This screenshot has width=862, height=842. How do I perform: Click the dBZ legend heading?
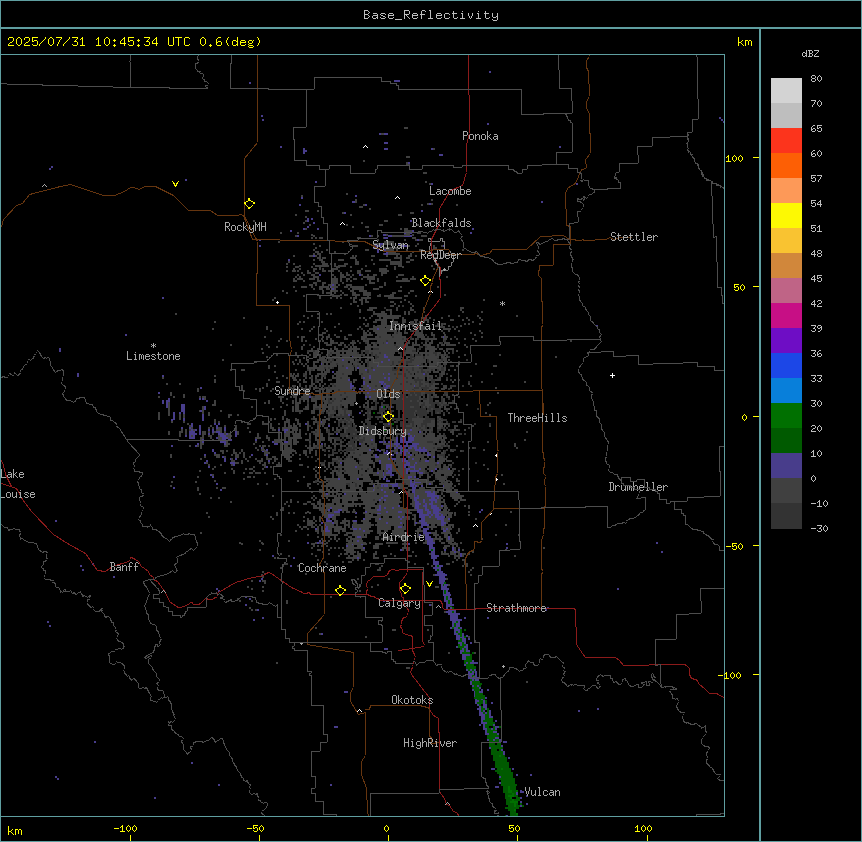(x=810, y=53)
